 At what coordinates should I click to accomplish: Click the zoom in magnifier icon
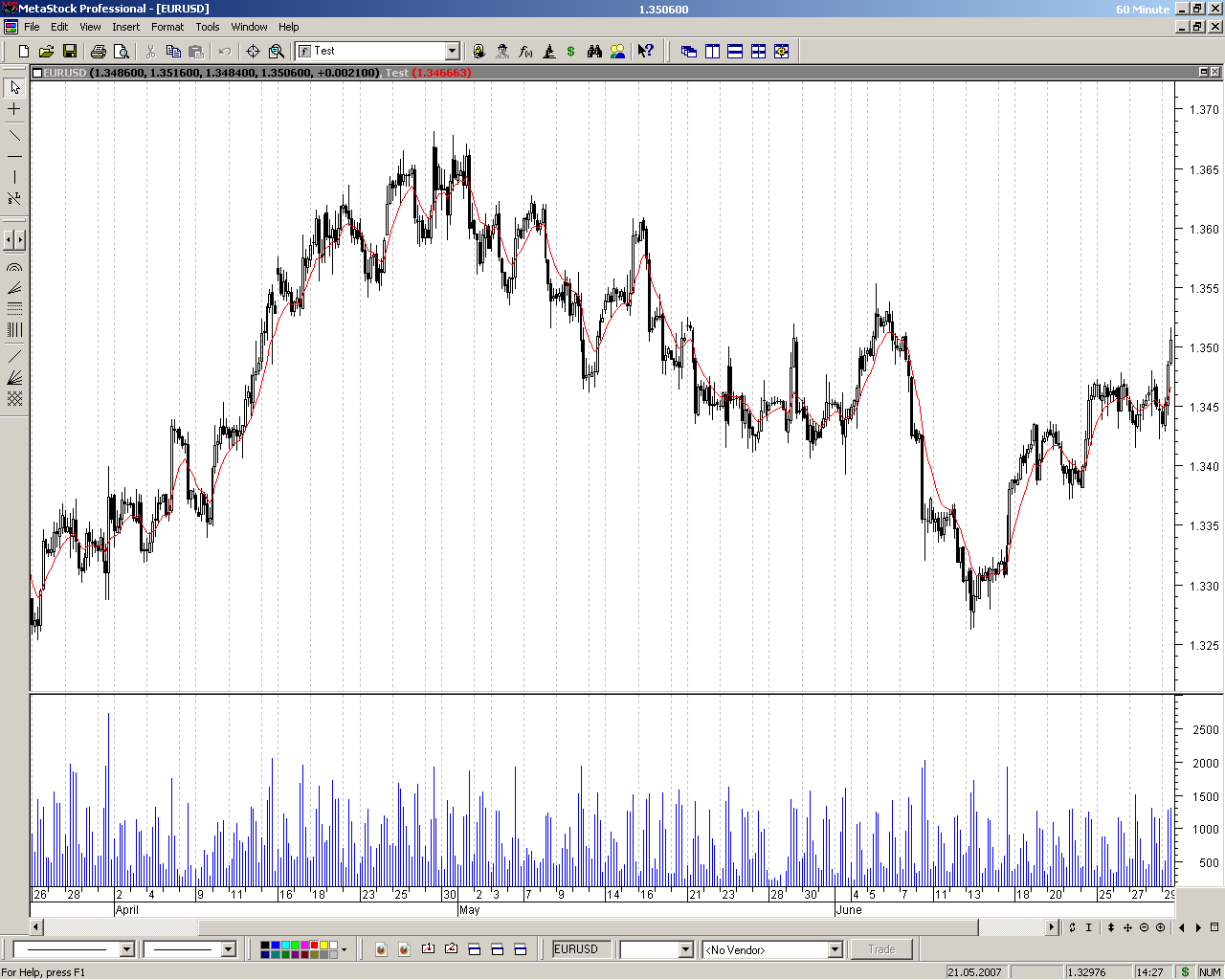coord(1161,927)
